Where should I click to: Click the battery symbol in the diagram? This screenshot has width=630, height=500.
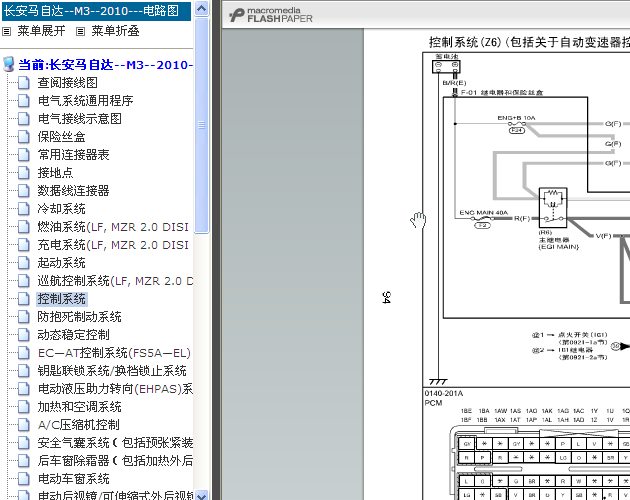click(446, 66)
